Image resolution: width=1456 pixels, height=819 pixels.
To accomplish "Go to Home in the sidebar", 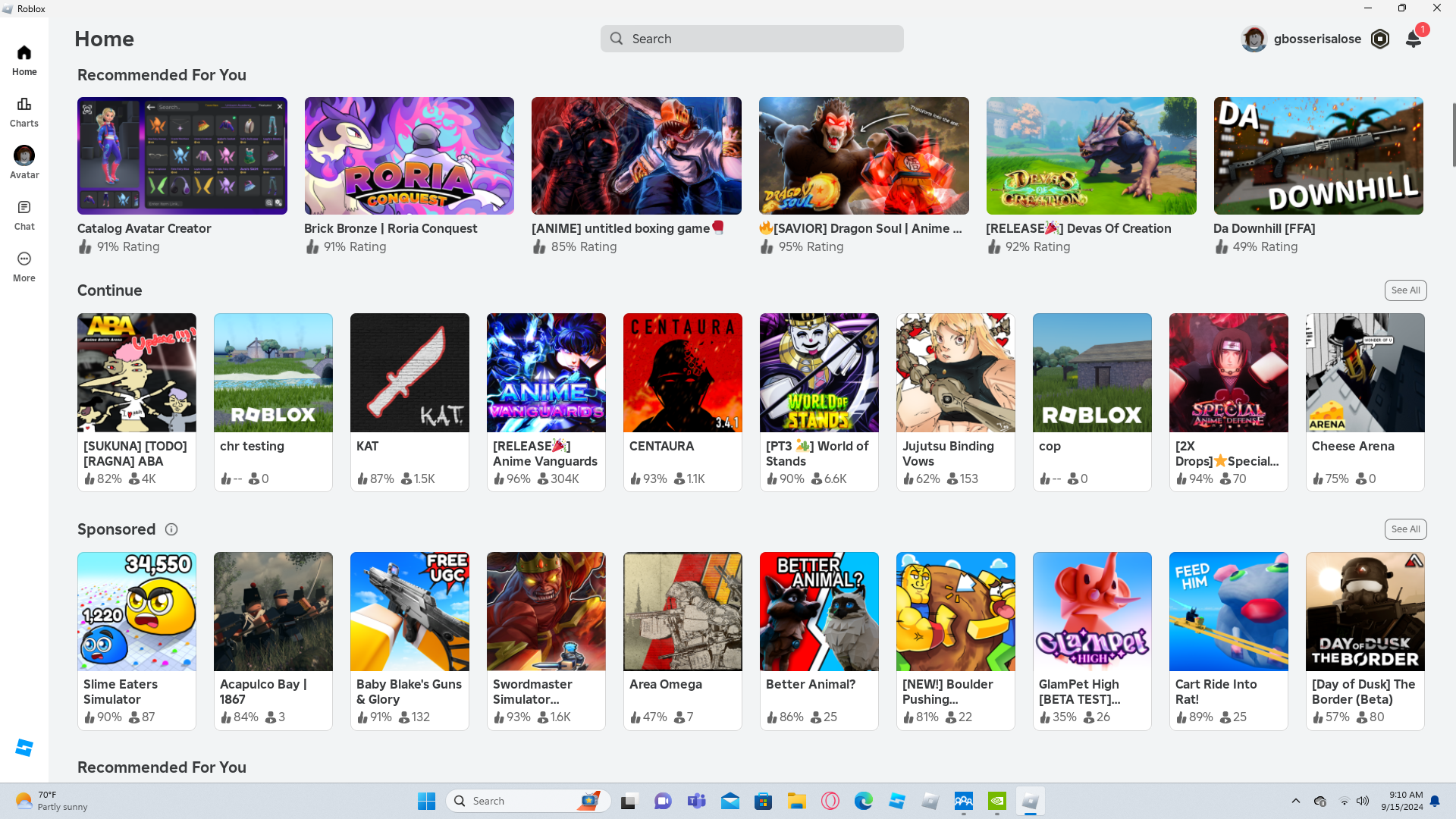I will tap(24, 60).
